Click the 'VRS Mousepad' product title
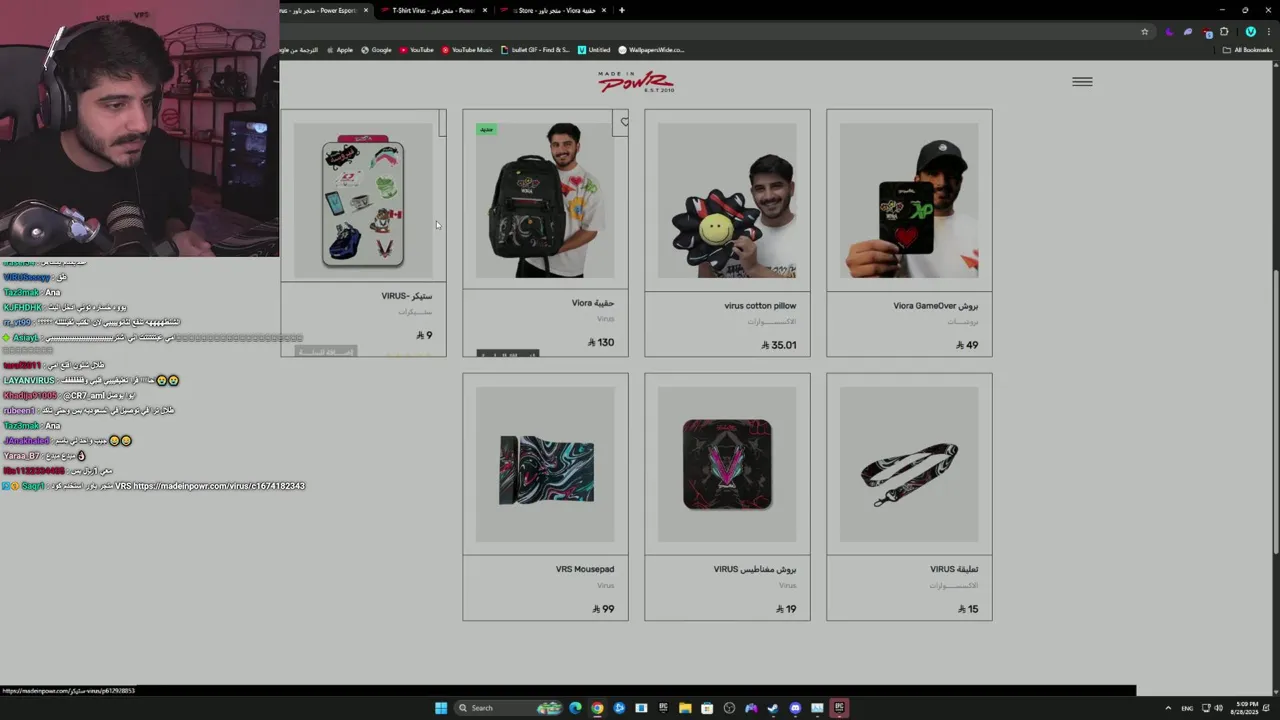 tap(585, 569)
